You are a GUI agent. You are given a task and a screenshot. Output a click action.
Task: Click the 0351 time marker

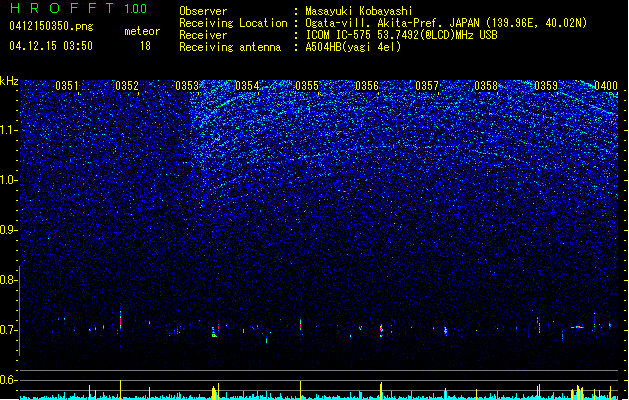pyautogui.click(x=67, y=86)
